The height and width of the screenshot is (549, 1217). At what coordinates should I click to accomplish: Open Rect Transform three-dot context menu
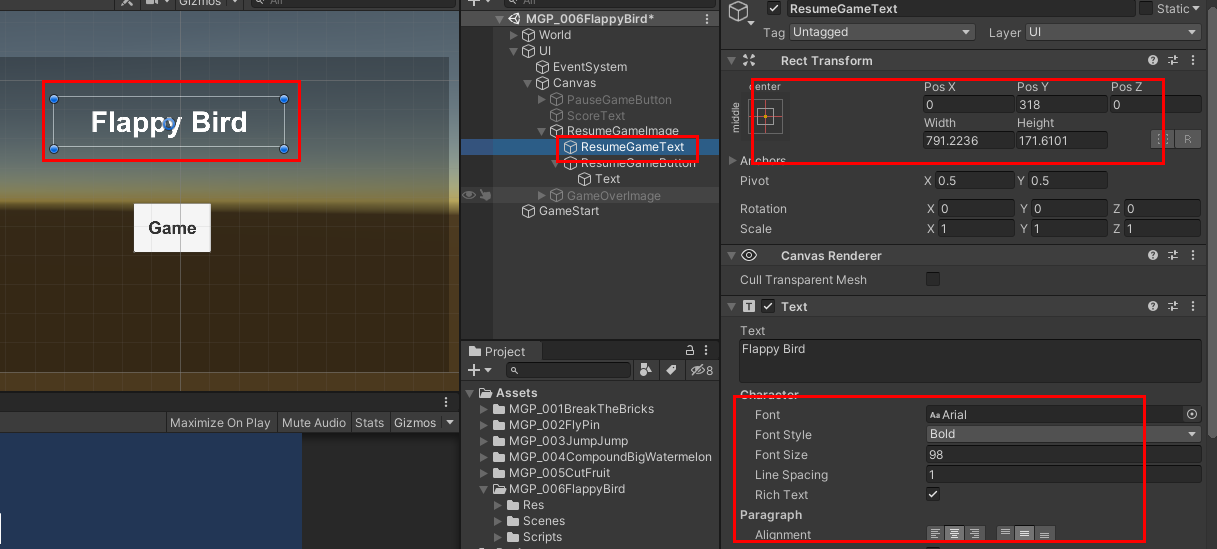tap(1192, 61)
